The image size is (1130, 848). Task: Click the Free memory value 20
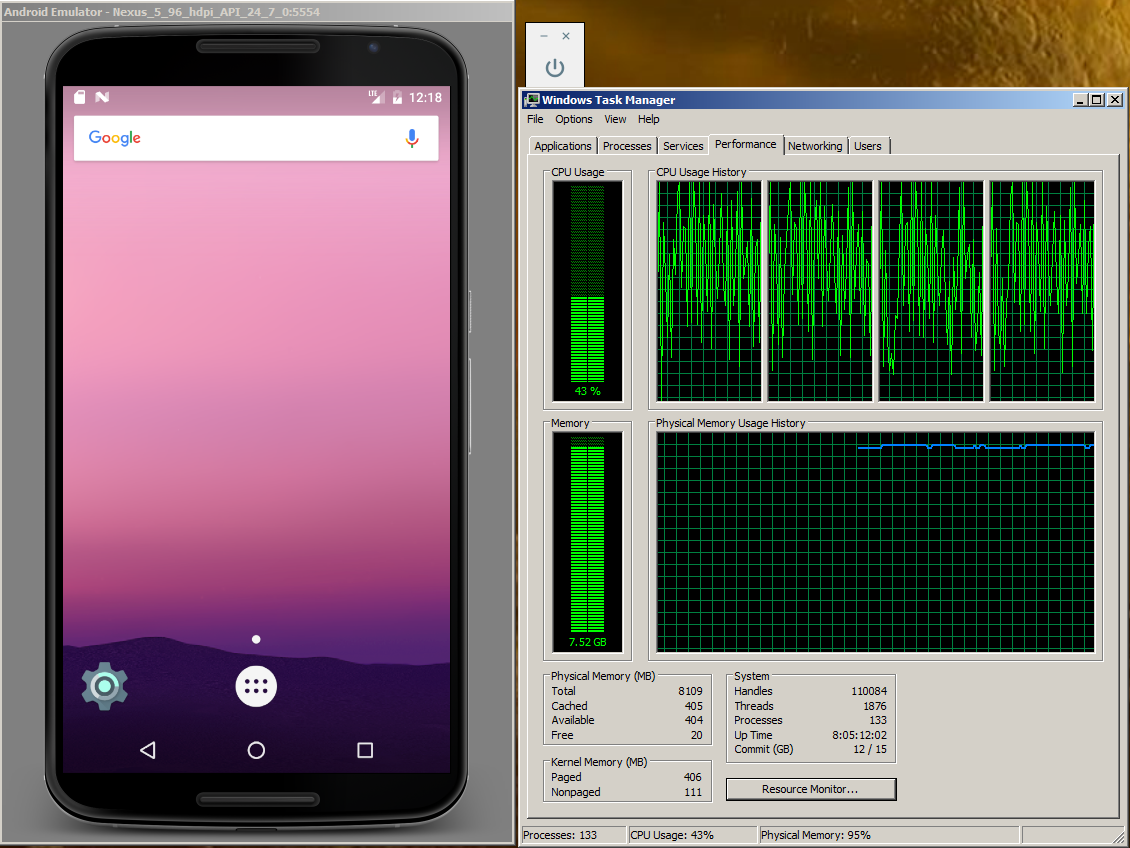(x=697, y=735)
